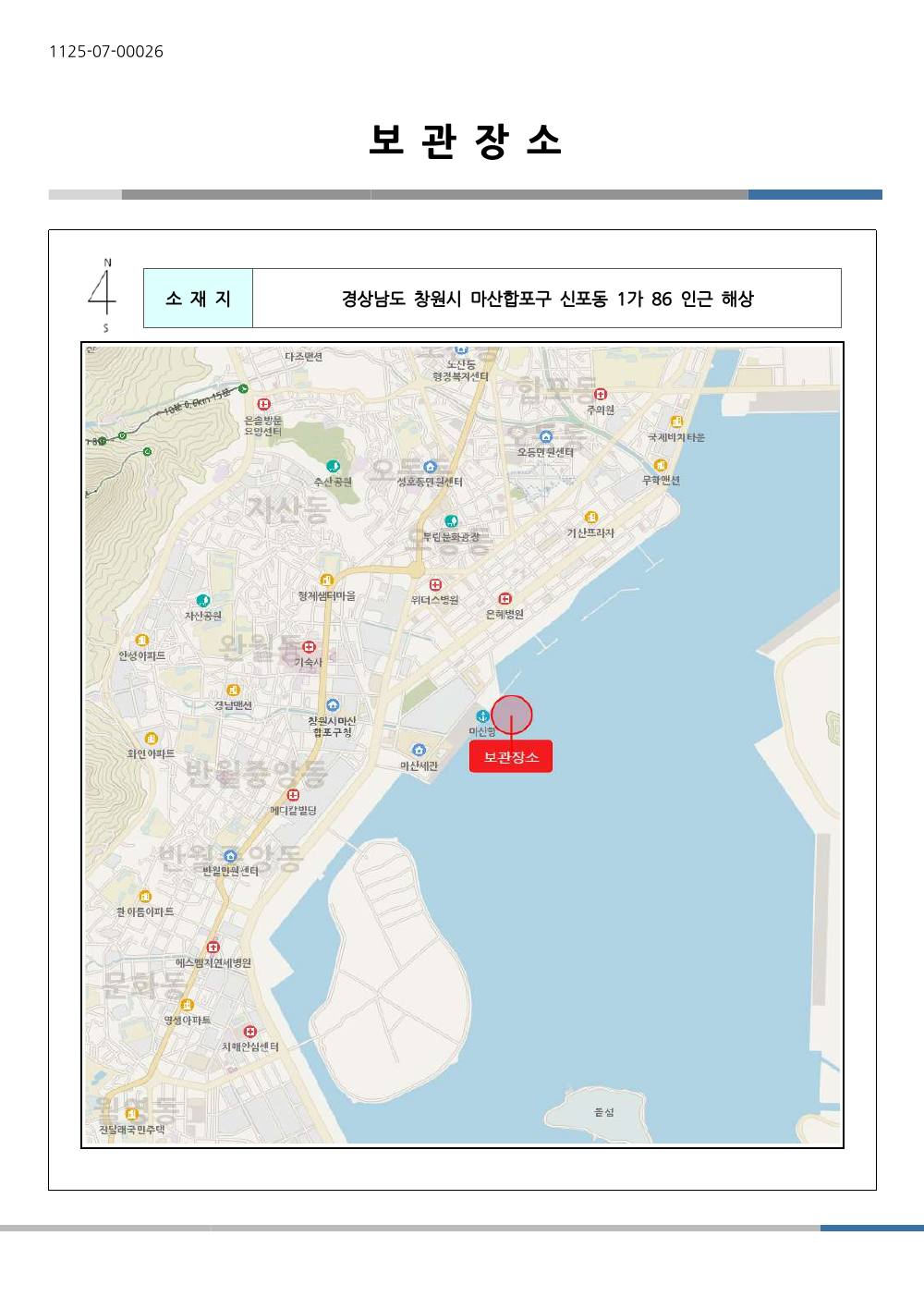This screenshot has width=924, height=1309.
Task: Select the 오동민원센터 home marker icon
Action: click(x=545, y=437)
